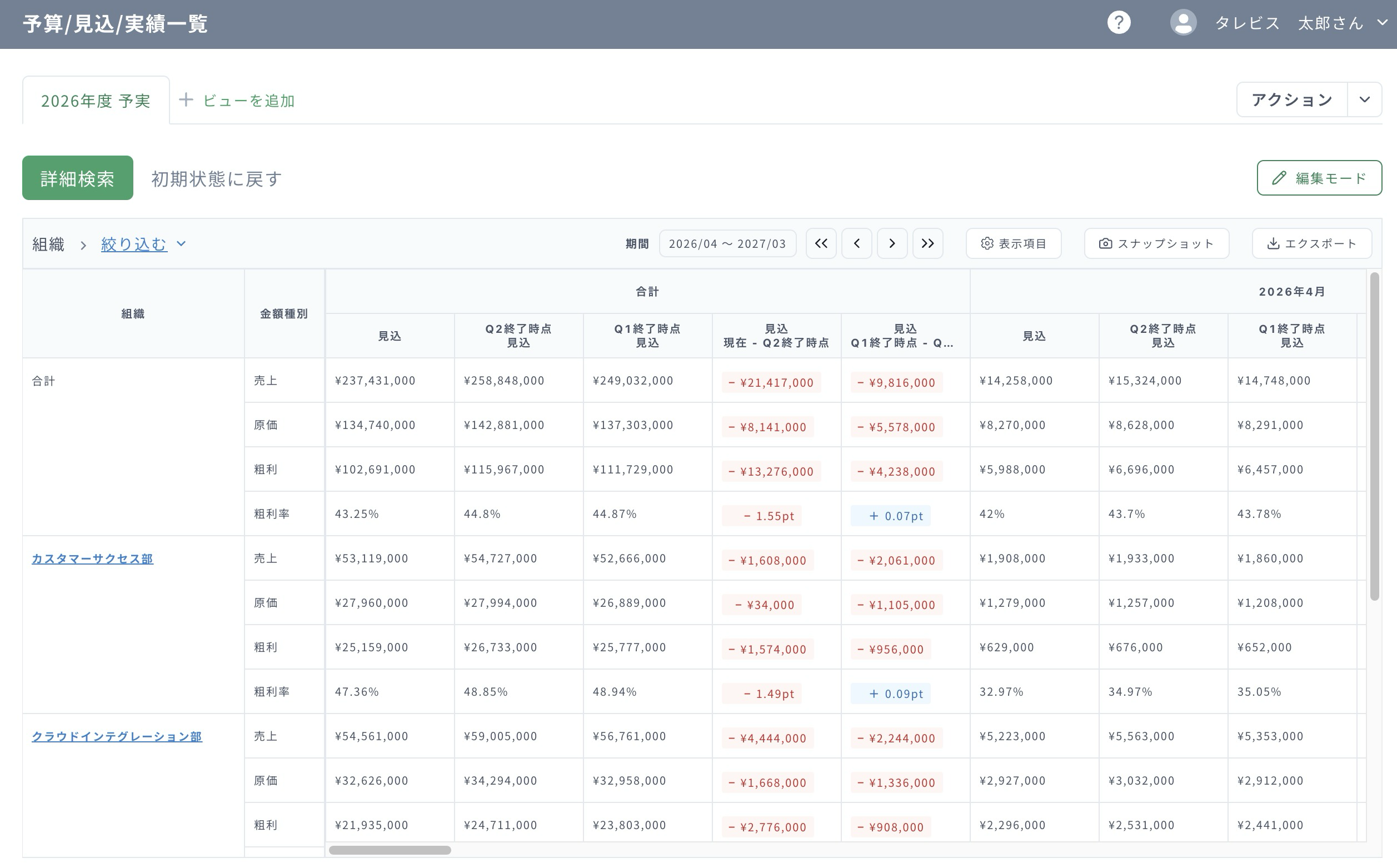Click the + 0.07pt badge
The width and height of the screenshot is (1397, 868).
click(890, 516)
